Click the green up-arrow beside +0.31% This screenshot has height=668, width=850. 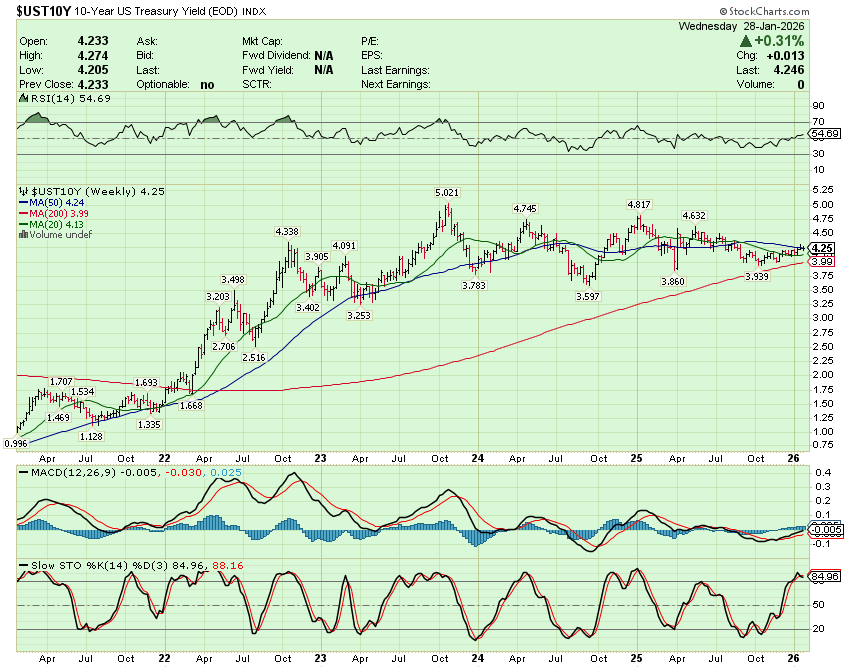(746, 41)
